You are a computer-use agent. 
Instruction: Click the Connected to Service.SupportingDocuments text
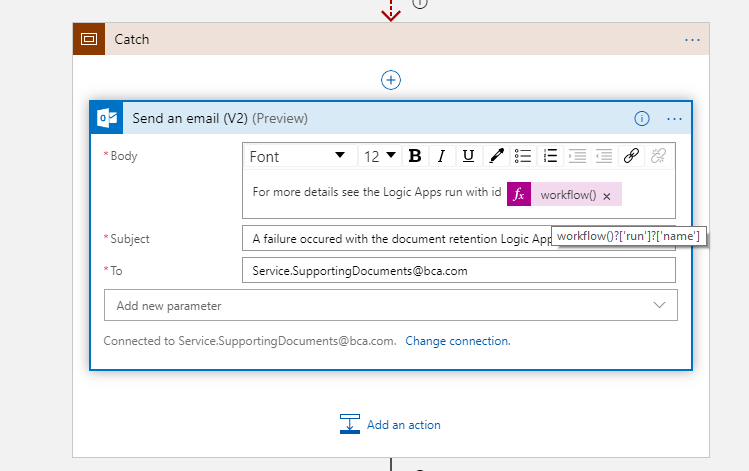point(250,341)
